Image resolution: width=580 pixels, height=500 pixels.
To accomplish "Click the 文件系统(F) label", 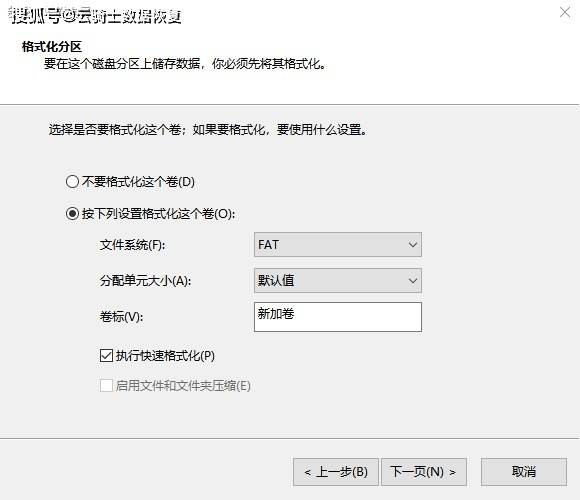I will pyautogui.click(x=132, y=245).
